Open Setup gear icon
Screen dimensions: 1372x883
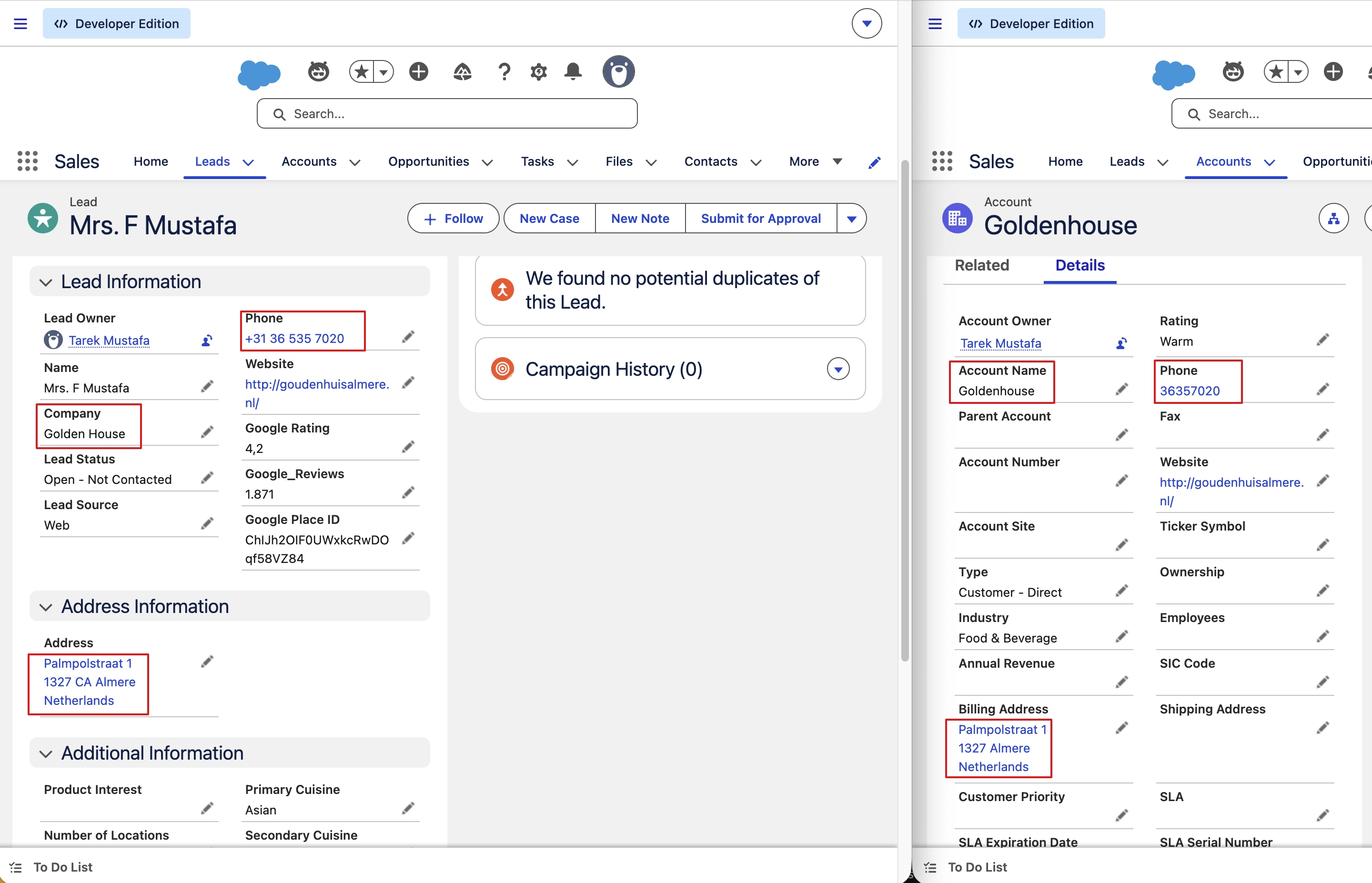click(x=538, y=71)
